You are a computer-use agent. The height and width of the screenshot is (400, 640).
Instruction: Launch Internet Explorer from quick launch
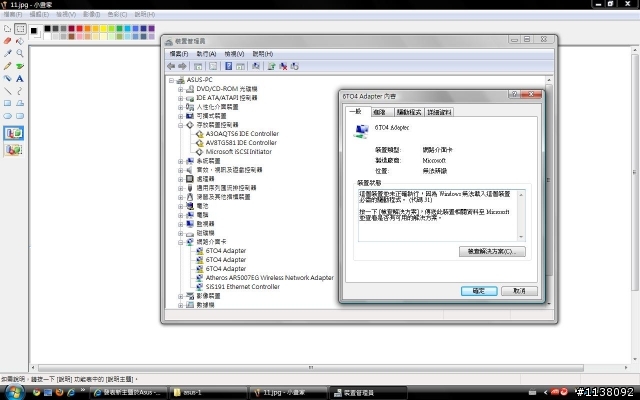point(71,393)
